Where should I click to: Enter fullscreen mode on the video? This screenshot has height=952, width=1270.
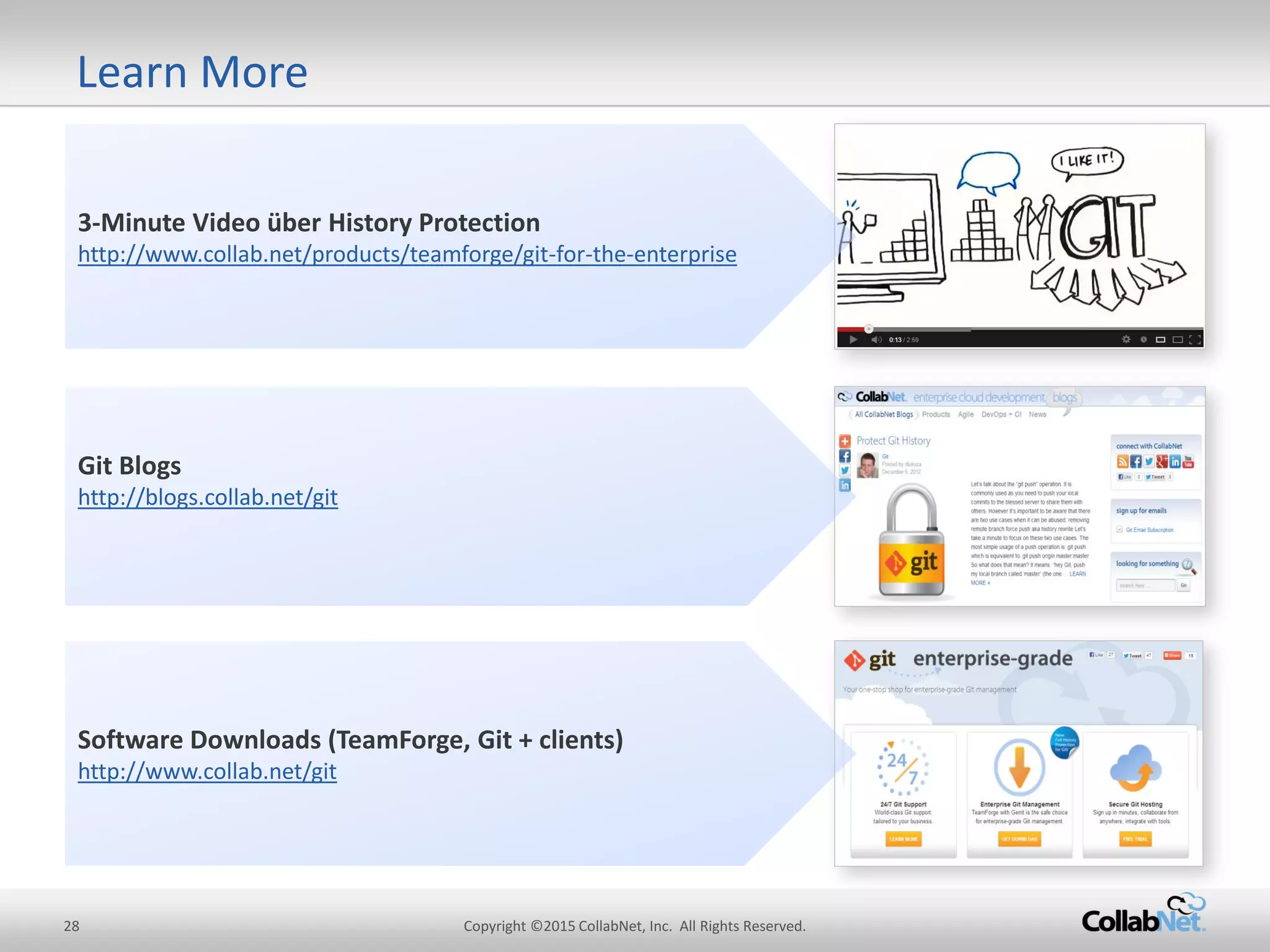point(1195,340)
